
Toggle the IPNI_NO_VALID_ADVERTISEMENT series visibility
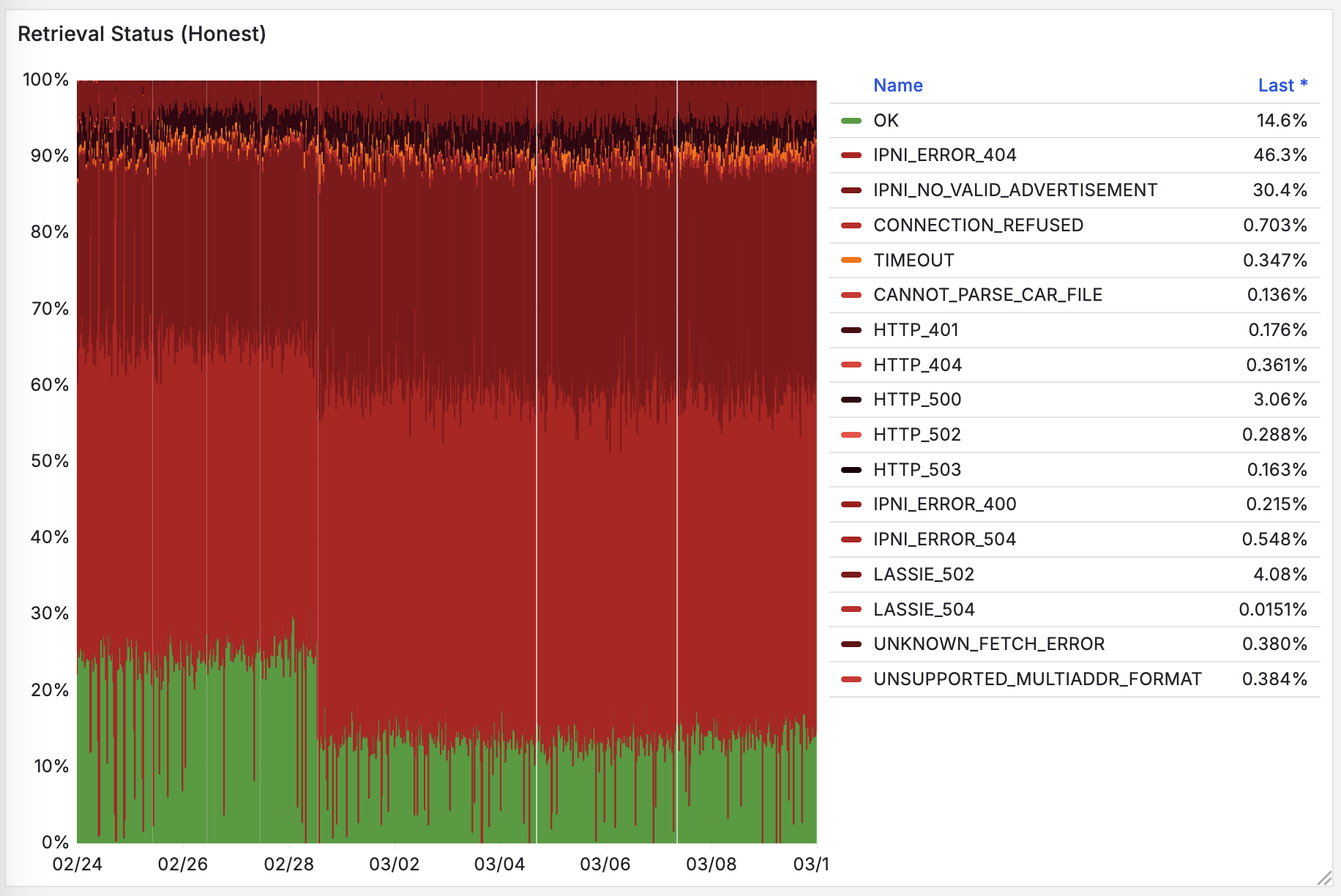1015,190
